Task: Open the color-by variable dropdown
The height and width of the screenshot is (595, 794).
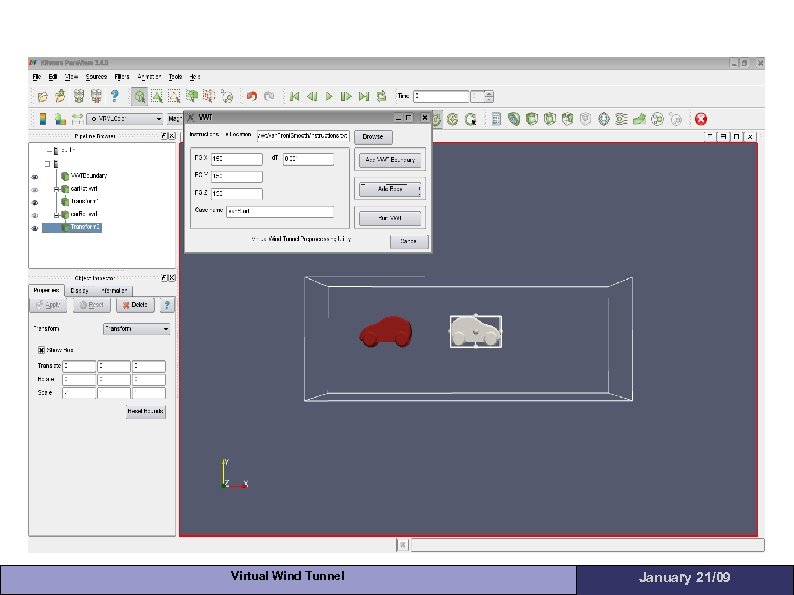Action: pos(122,119)
